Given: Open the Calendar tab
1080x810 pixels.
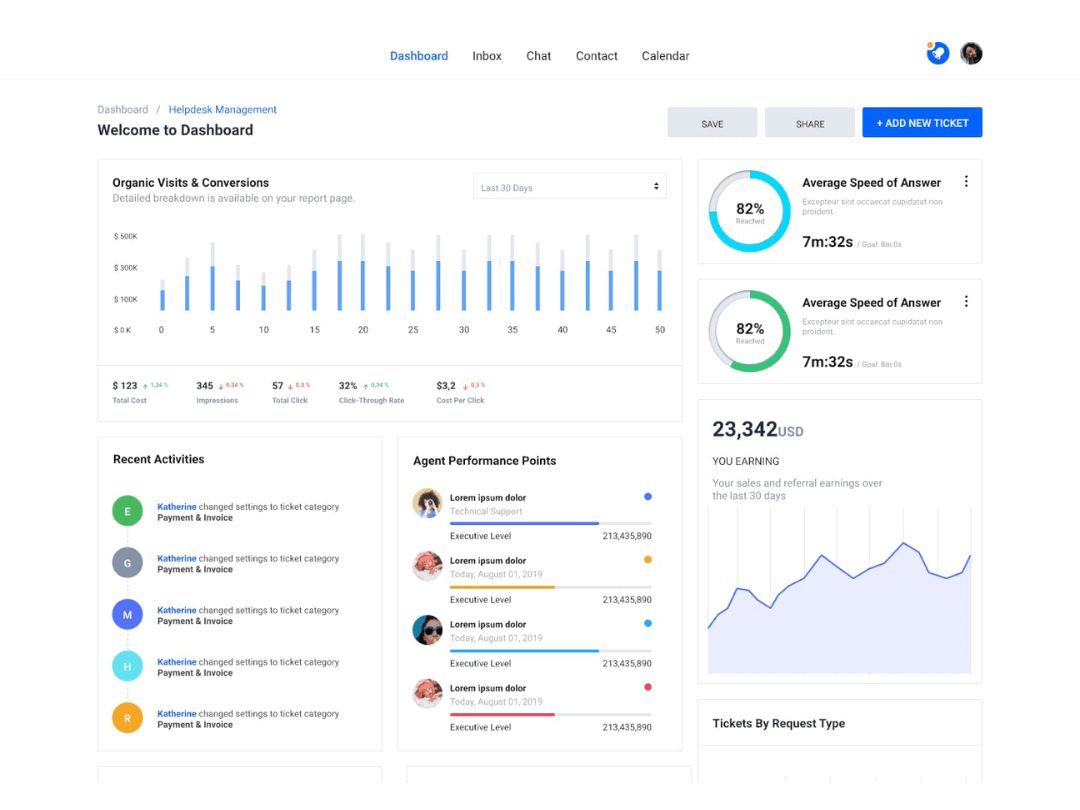Looking at the screenshot, I should (x=665, y=56).
